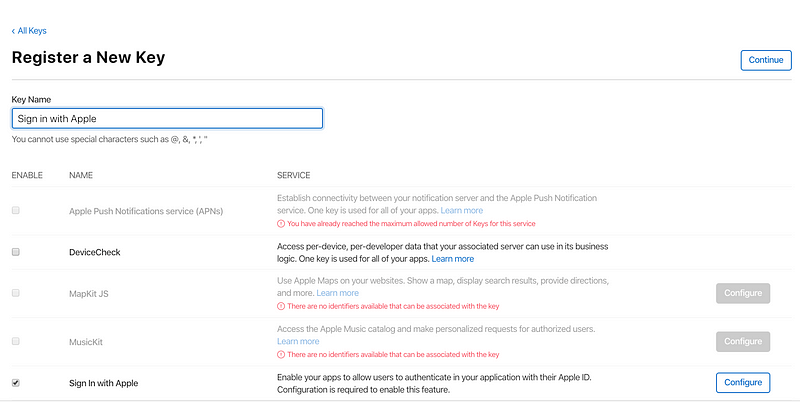Uncheck the Sign In with Apple checkbox

coord(16,383)
